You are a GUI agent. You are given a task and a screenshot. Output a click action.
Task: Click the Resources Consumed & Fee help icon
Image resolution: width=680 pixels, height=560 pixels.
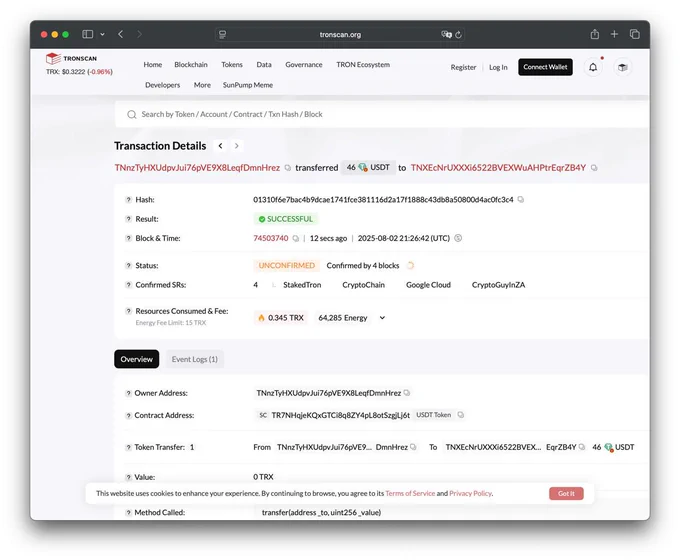[128, 311]
